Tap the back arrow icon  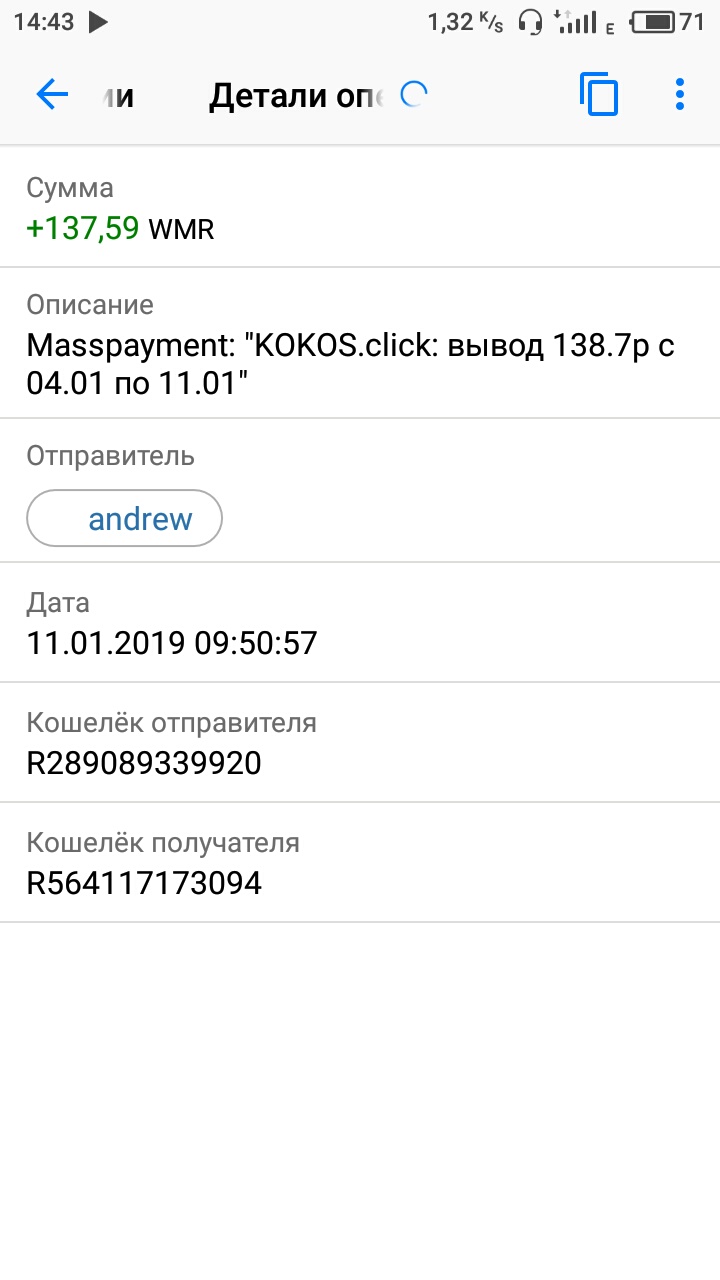(52, 95)
